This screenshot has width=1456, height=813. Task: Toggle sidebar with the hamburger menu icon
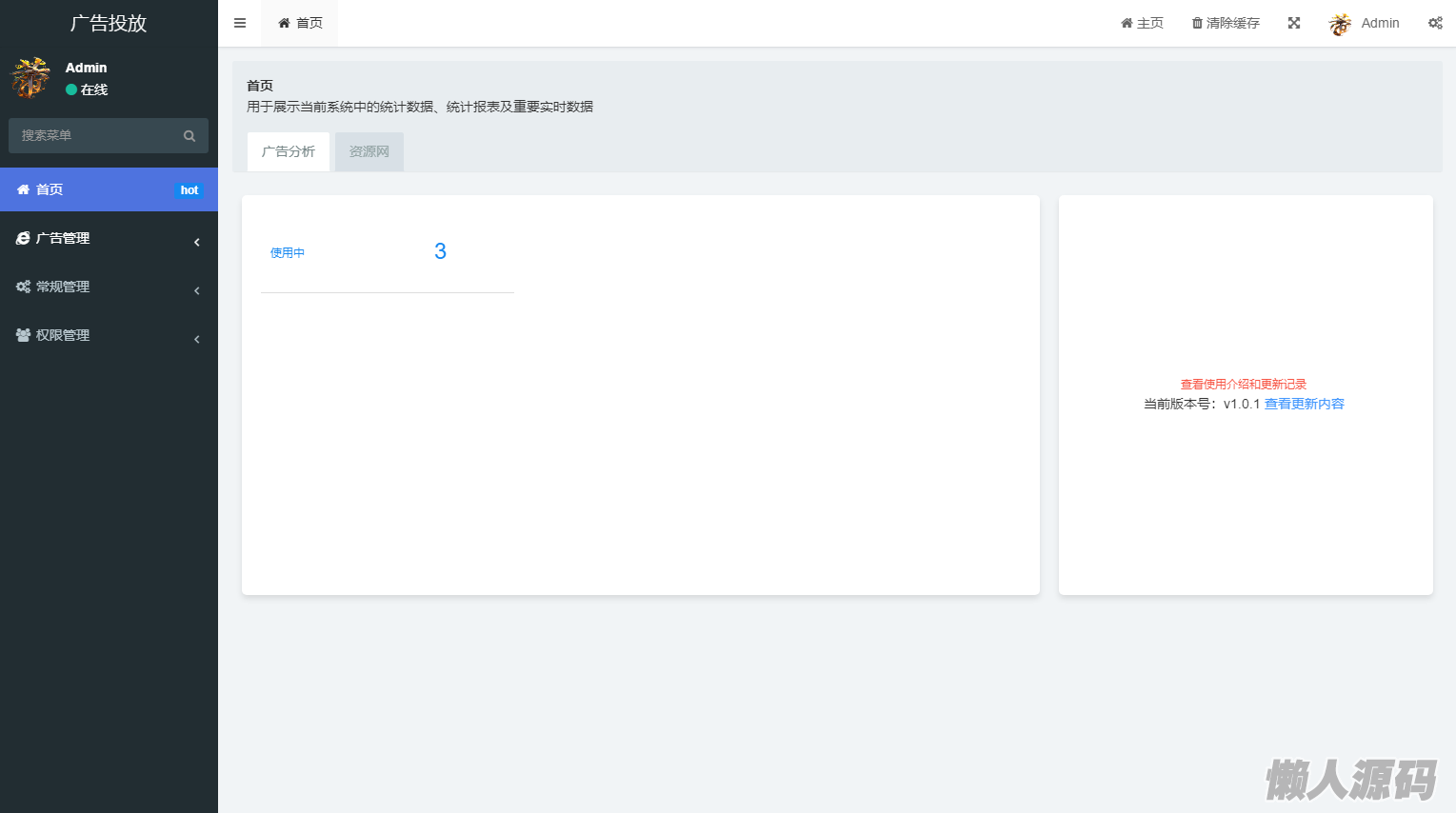click(x=240, y=23)
